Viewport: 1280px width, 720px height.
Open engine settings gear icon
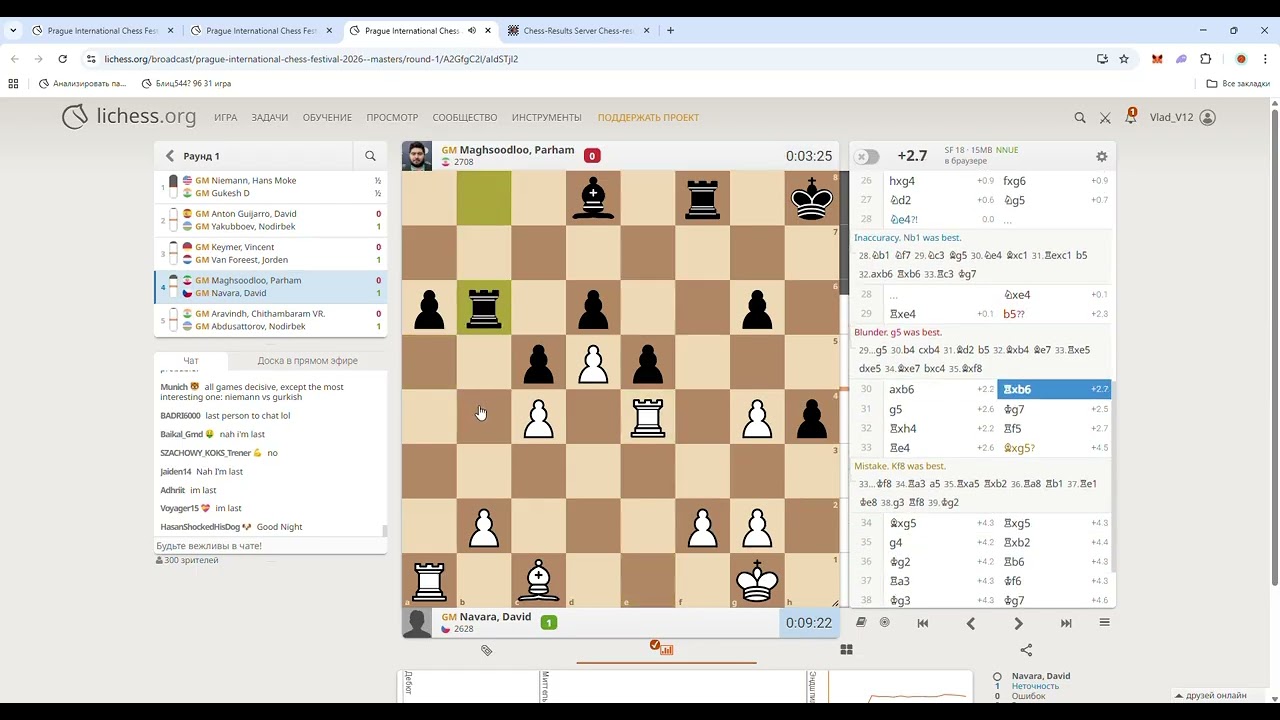(x=1101, y=156)
